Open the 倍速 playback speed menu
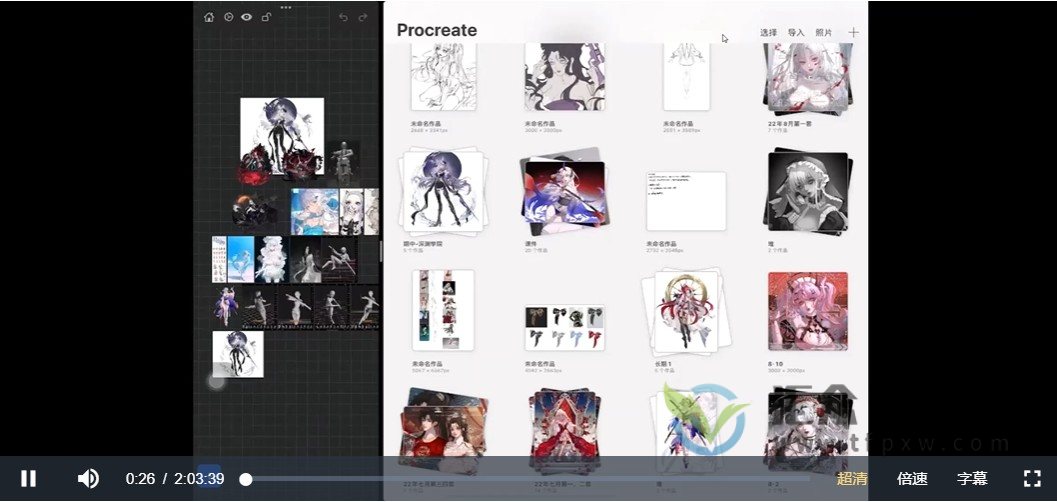Screen dimensions: 1057x502 tap(912, 478)
